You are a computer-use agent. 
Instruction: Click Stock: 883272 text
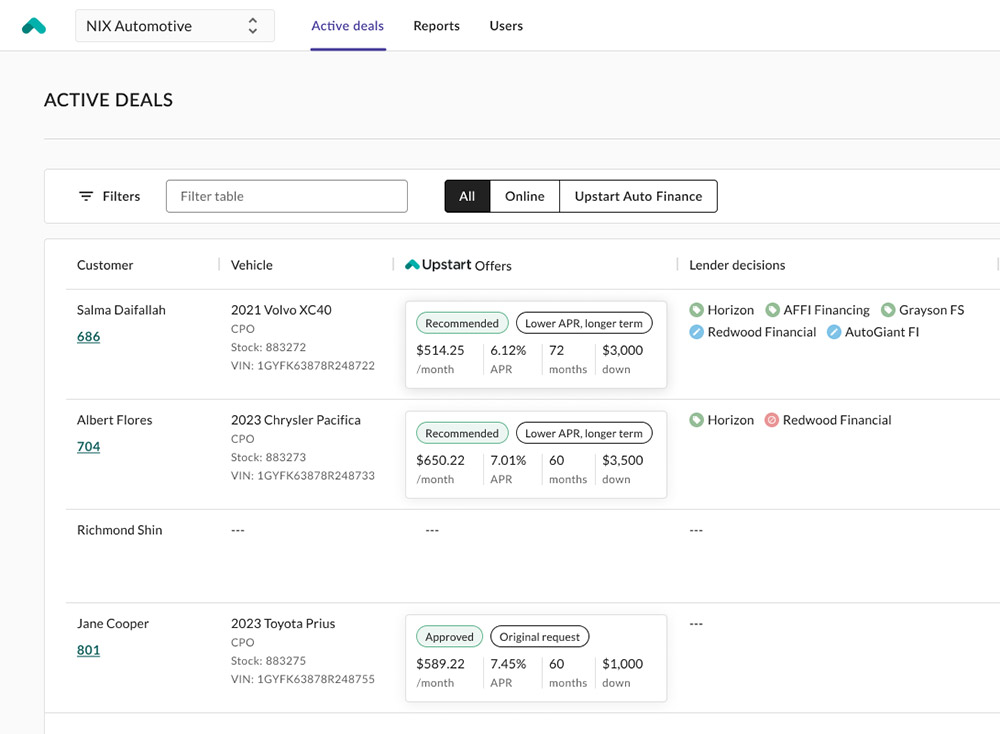click(268, 347)
